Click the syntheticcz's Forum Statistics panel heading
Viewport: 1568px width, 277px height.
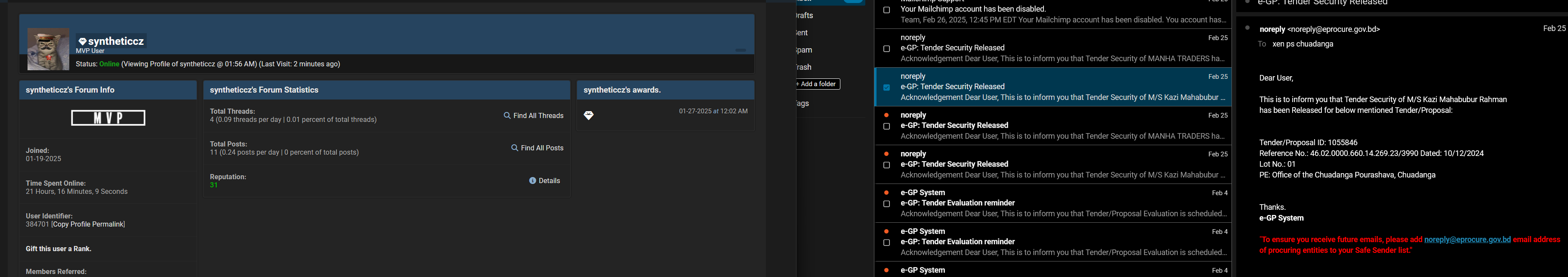click(x=264, y=90)
